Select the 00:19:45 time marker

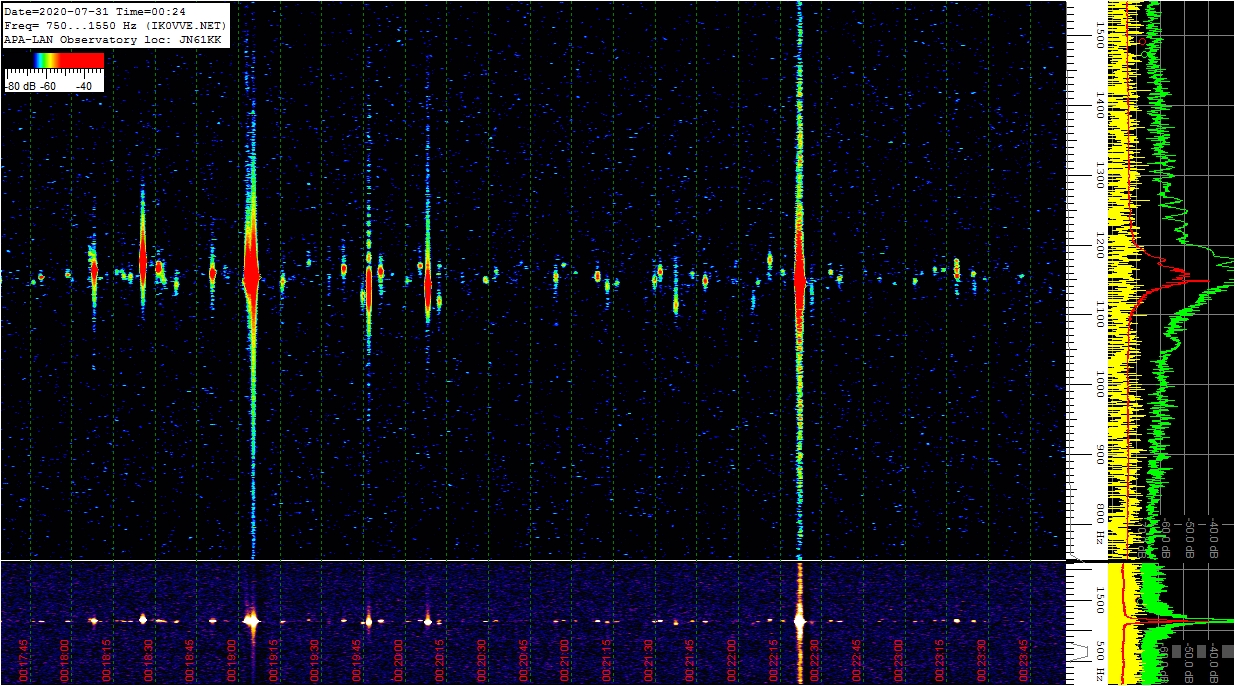356,662
